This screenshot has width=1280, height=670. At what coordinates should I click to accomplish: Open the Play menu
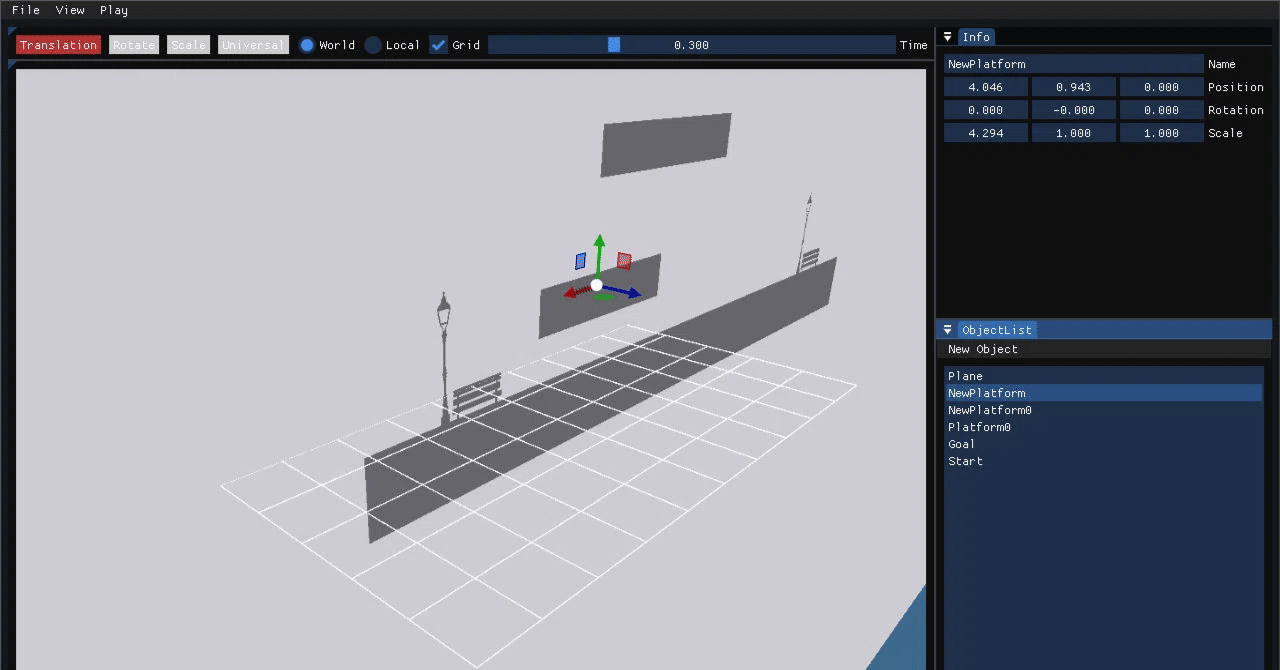[113, 10]
